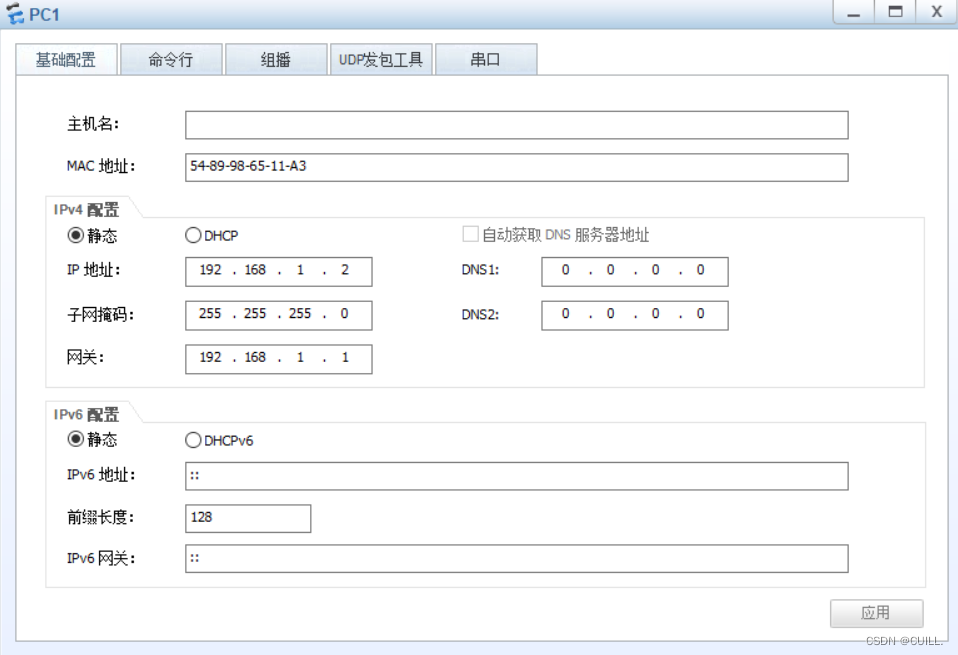
Task: Click the DNS2 label text
Action: (x=480, y=315)
